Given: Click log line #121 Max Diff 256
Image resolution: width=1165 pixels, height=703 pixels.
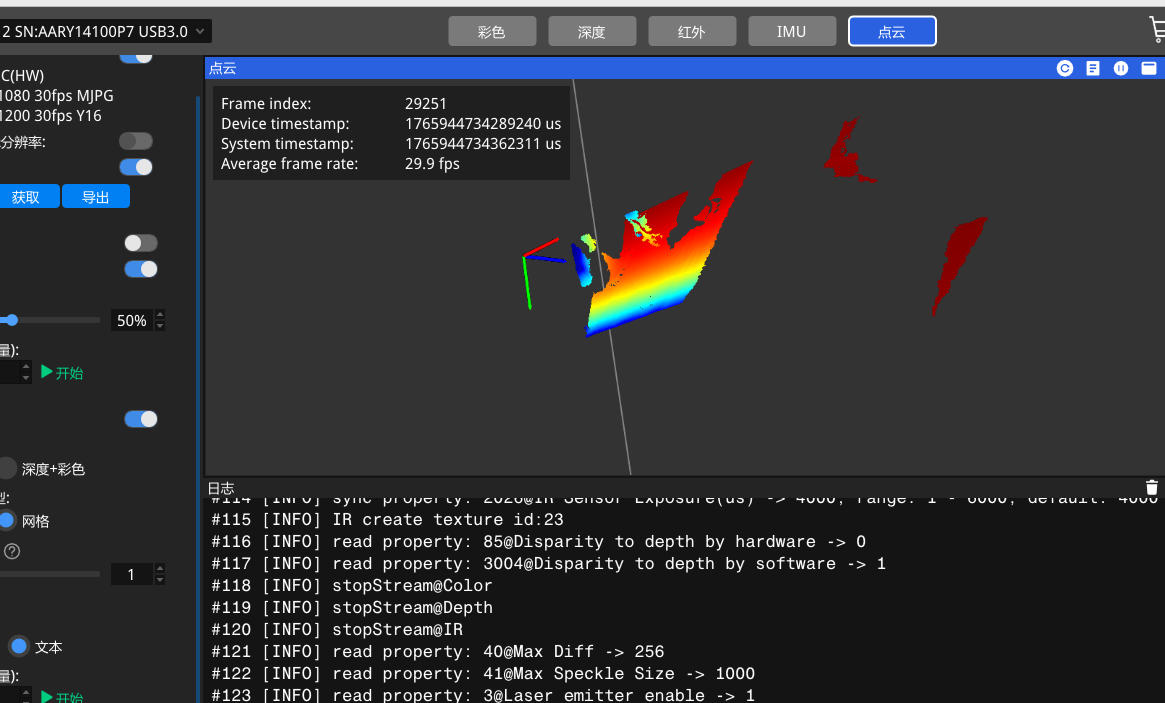Looking at the screenshot, I should pyautogui.click(x=438, y=652).
